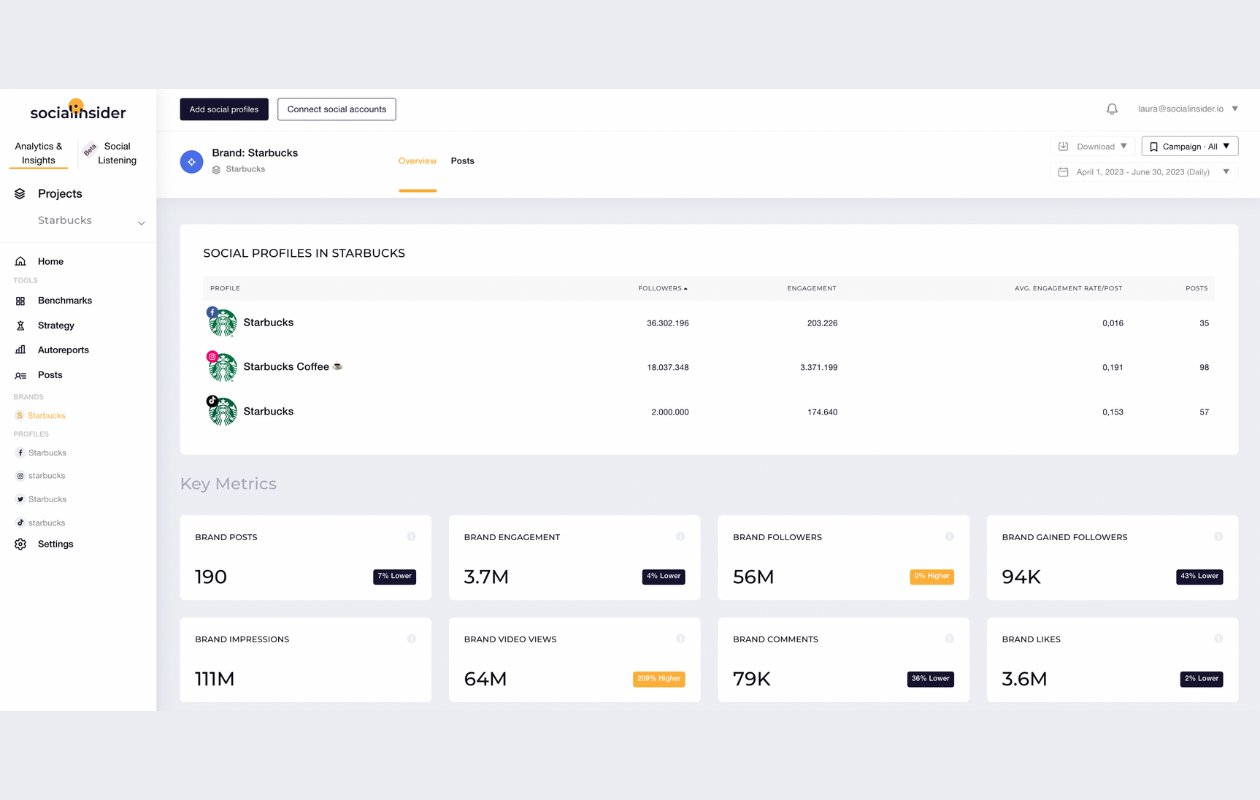Open the Facebook Starbucks profile row name
The width and height of the screenshot is (1260, 800).
(x=269, y=322)
